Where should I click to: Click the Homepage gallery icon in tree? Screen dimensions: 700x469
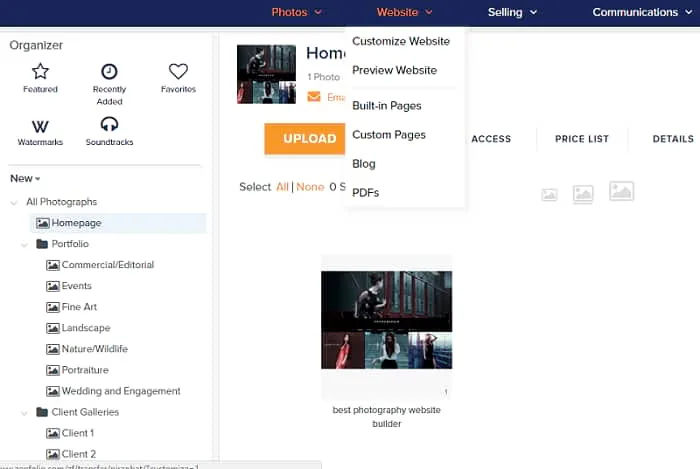pos(42,223)
